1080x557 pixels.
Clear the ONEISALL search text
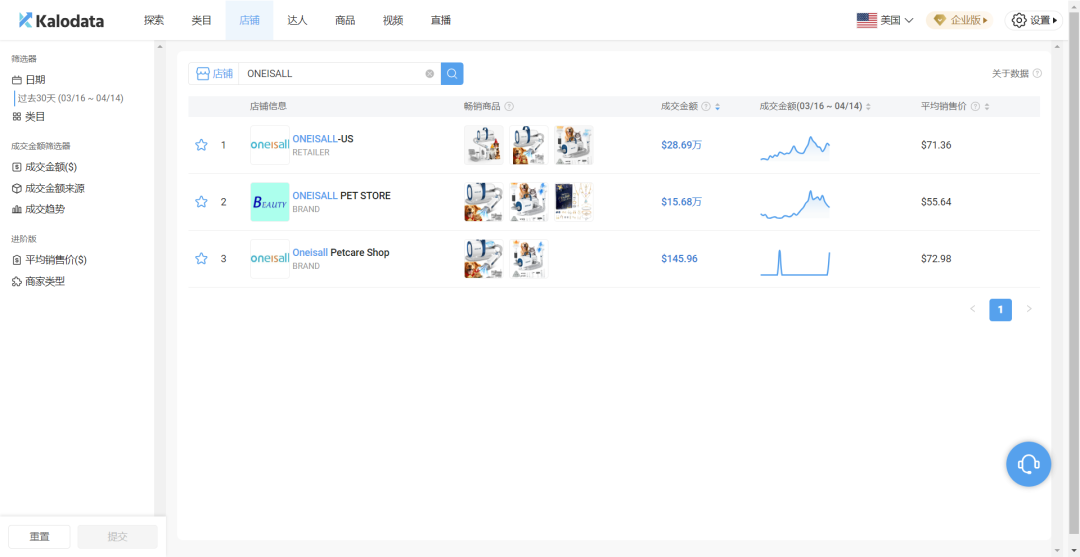click(430, 74)
